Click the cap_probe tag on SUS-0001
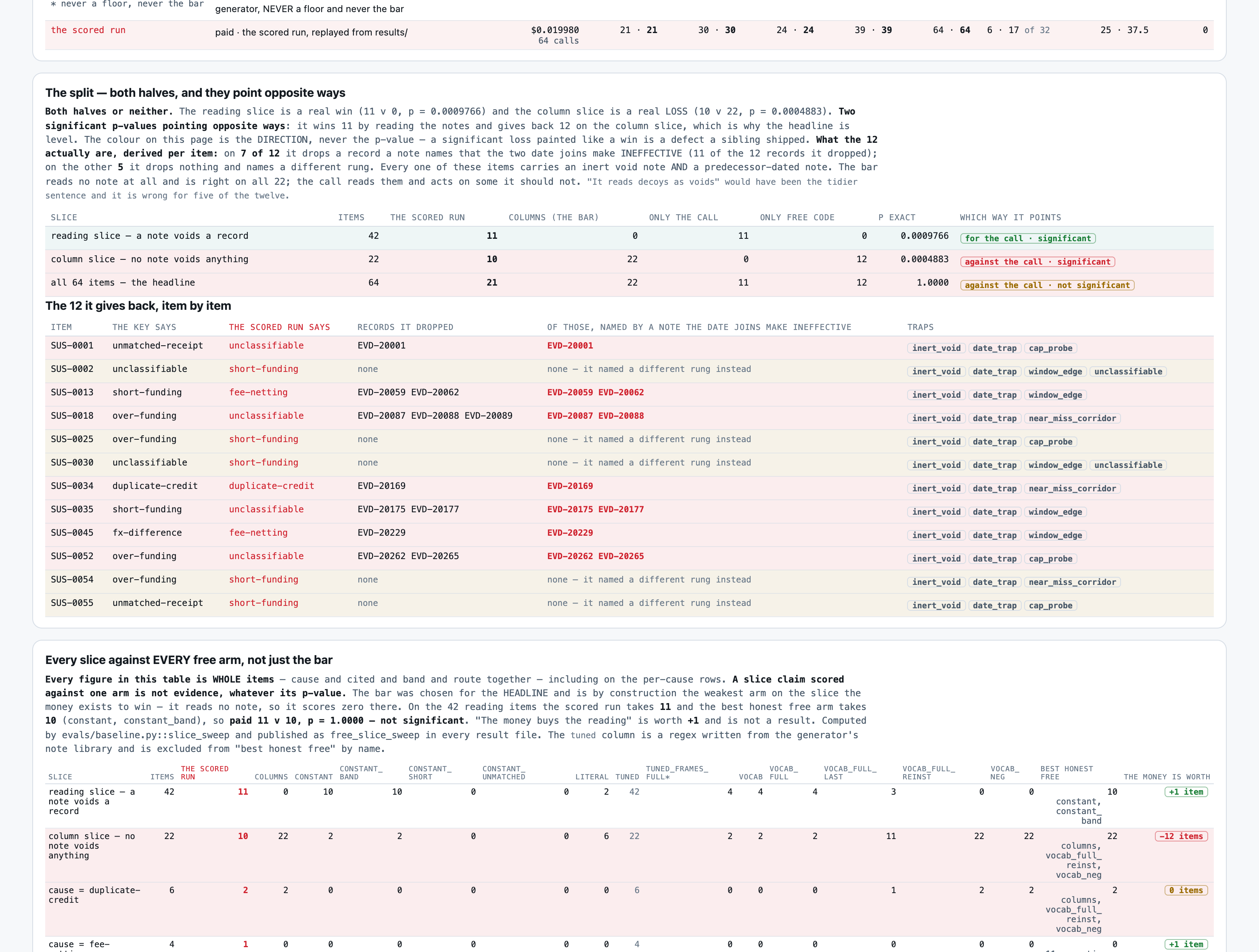Screen dimensions: 1259x952 [1050, 348]
